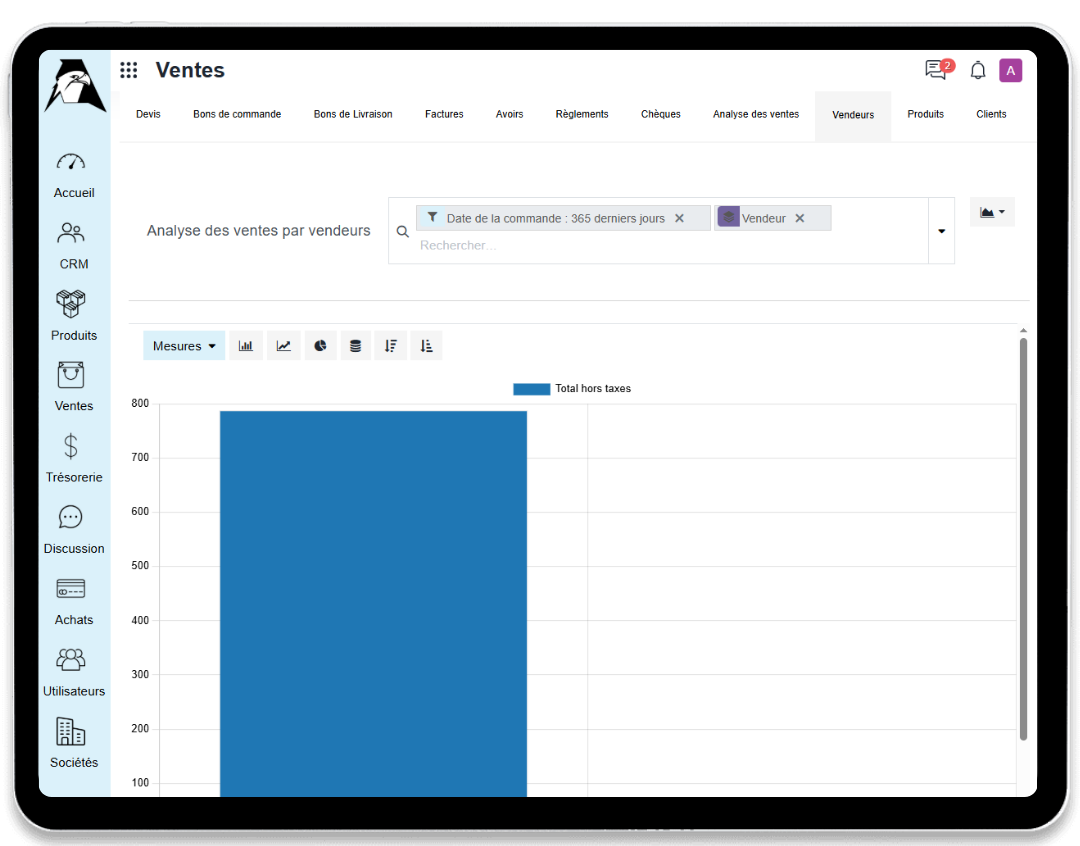Select the Vendeurs tab
This screenshot has height=846, width=1080.
click(853, 115)
